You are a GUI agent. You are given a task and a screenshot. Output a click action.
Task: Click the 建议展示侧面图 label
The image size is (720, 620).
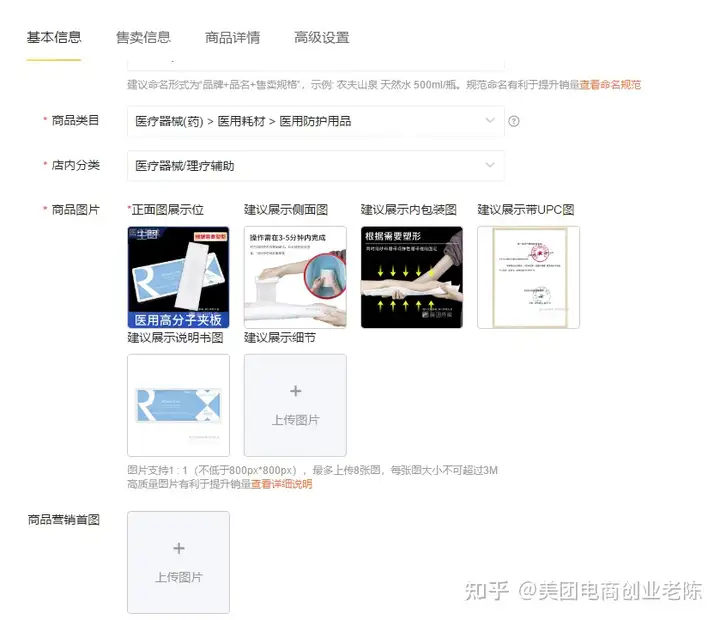[x=286, y=210]
